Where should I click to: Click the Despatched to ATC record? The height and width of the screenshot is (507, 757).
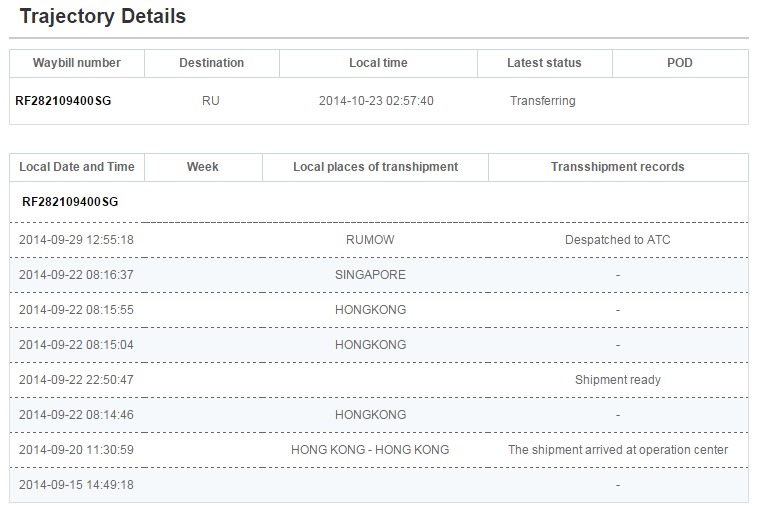point(617,240)
